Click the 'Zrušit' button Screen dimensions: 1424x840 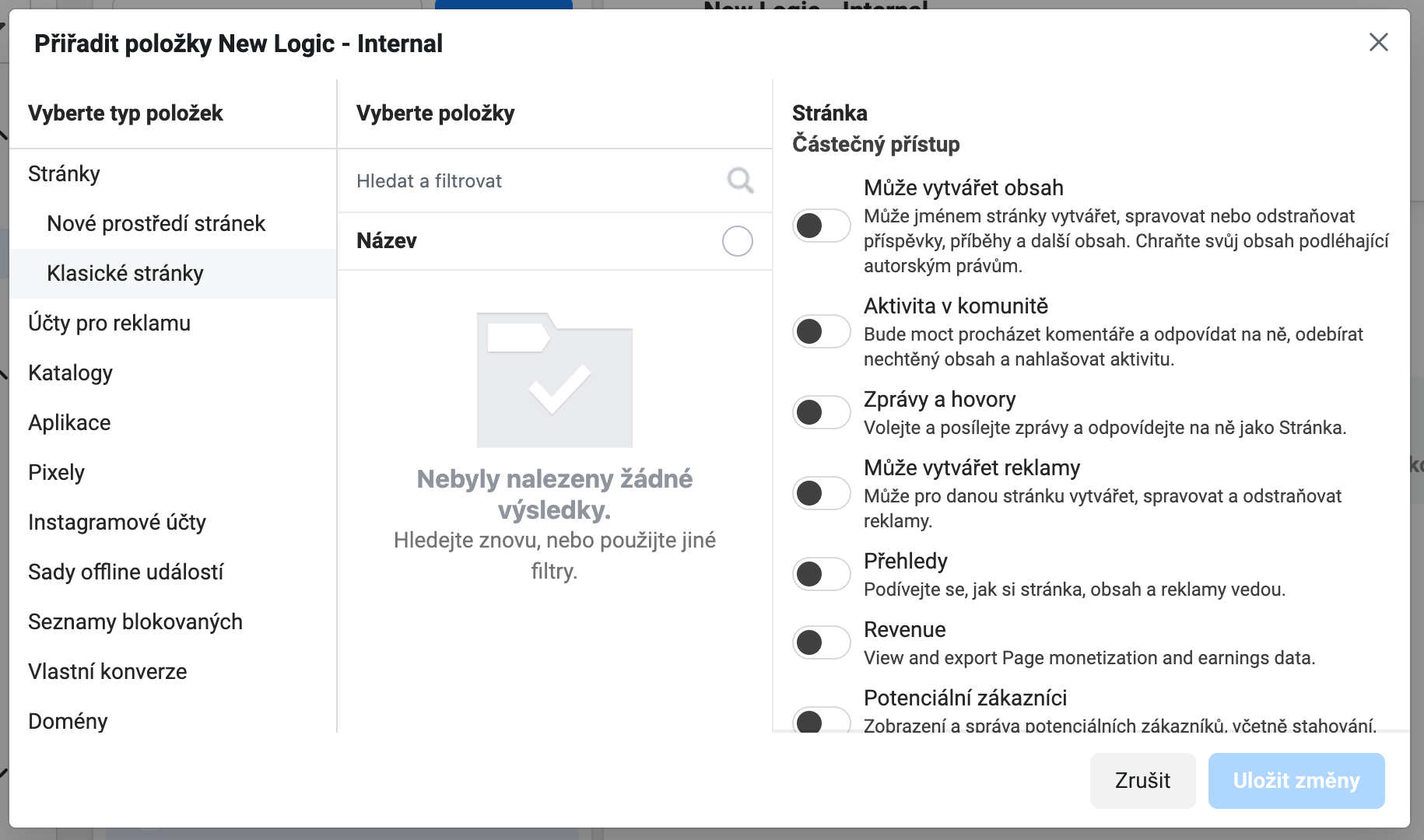pyautogui.click(x=1142, y=780)
